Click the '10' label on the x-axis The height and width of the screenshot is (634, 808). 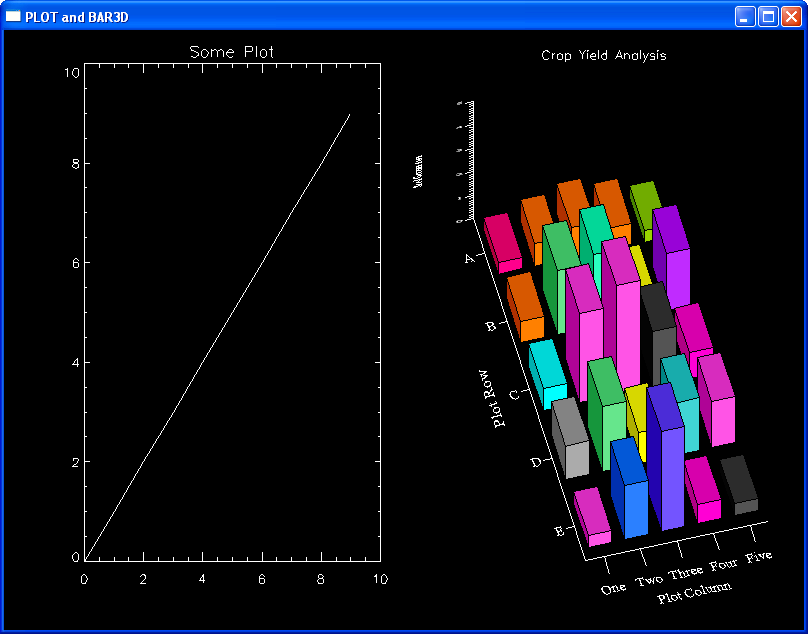pyautogui.click(x=379, y=579)
